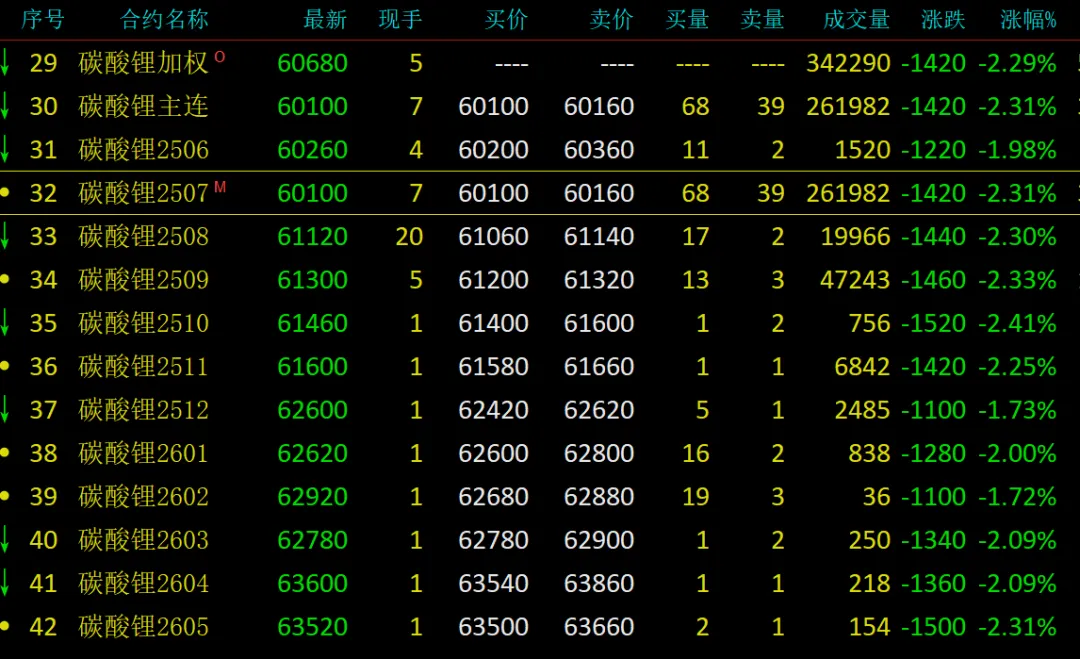Click latest price 61300 for 碳酸锂2509
1080x659 pixels.
coord(312,280)
